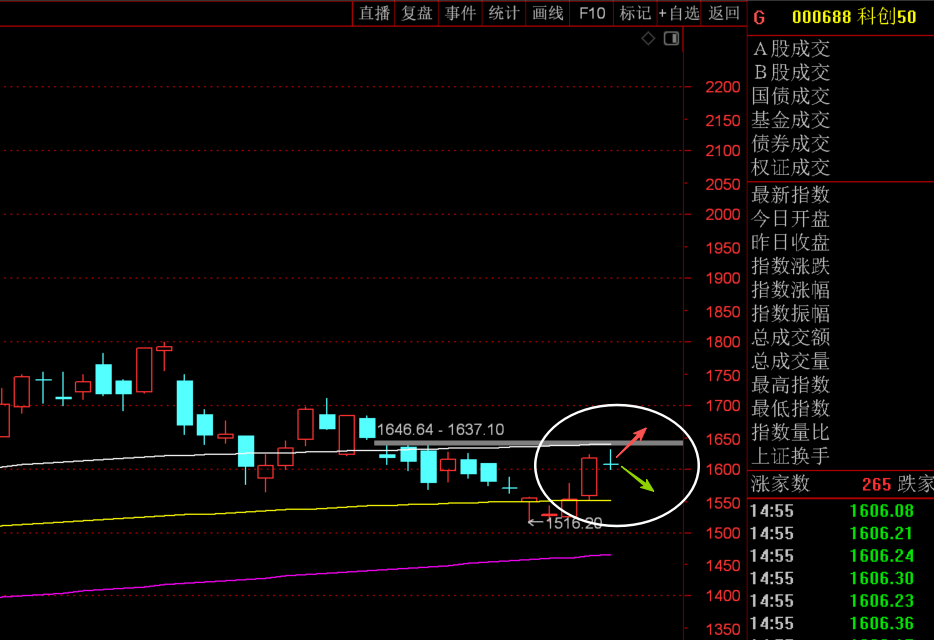Click the 000688 科创50 title
The height and width of the screenshot is (640, 934).
point(854,17)
